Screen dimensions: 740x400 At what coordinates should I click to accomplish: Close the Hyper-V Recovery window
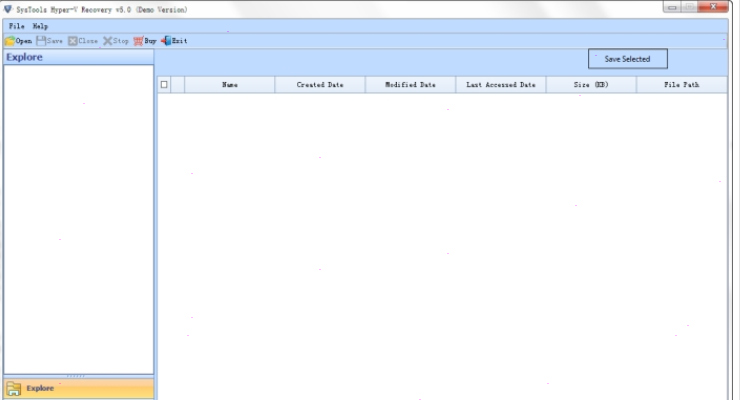point(714,7)
